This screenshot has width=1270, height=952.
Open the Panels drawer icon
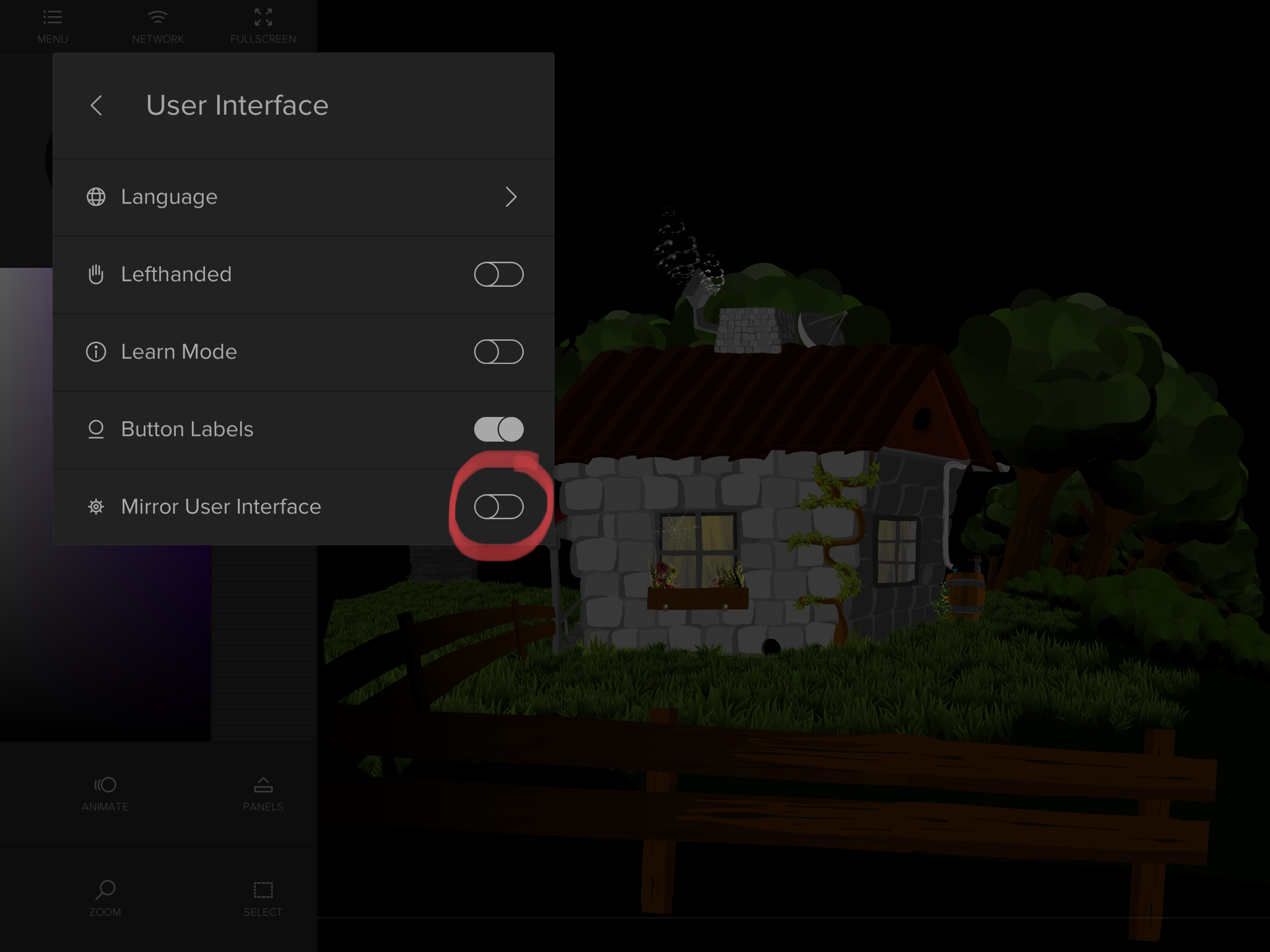click(x=263, y=785)
